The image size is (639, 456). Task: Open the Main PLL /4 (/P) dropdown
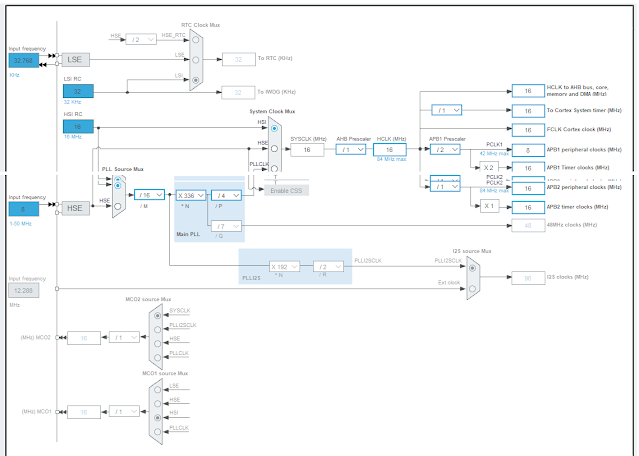(x=226, y=196)
